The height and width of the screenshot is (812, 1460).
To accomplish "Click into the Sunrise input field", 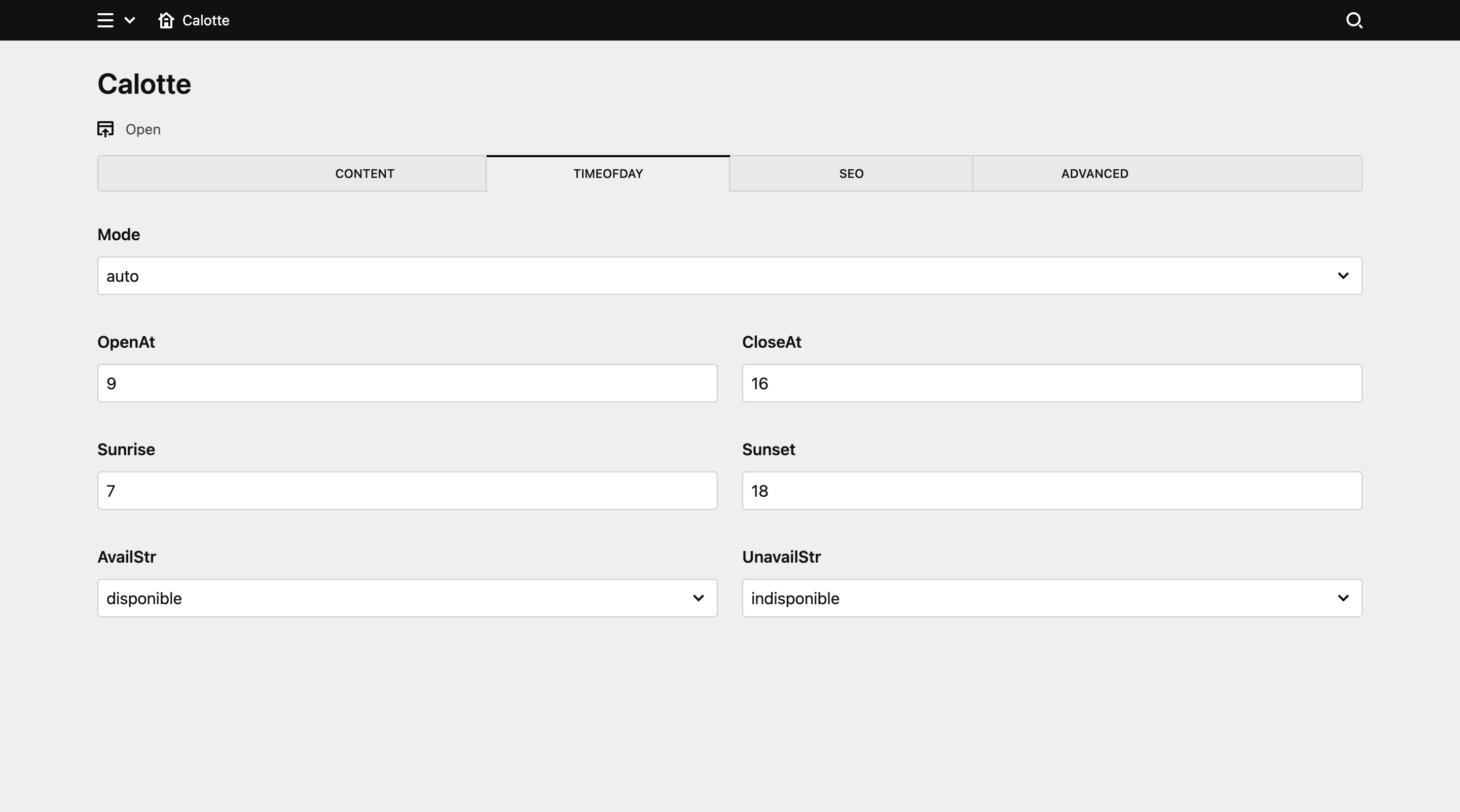I will click(x=407, y=491).
